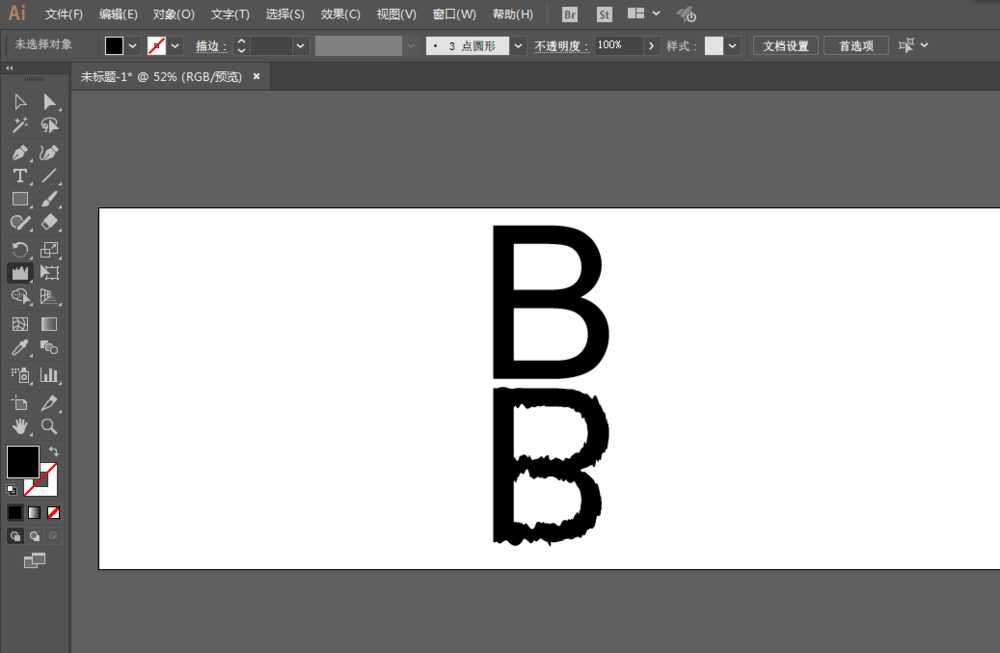The image size is (1000, 653).
Task: Select the Eraser tool
Action: coord(49,223)
